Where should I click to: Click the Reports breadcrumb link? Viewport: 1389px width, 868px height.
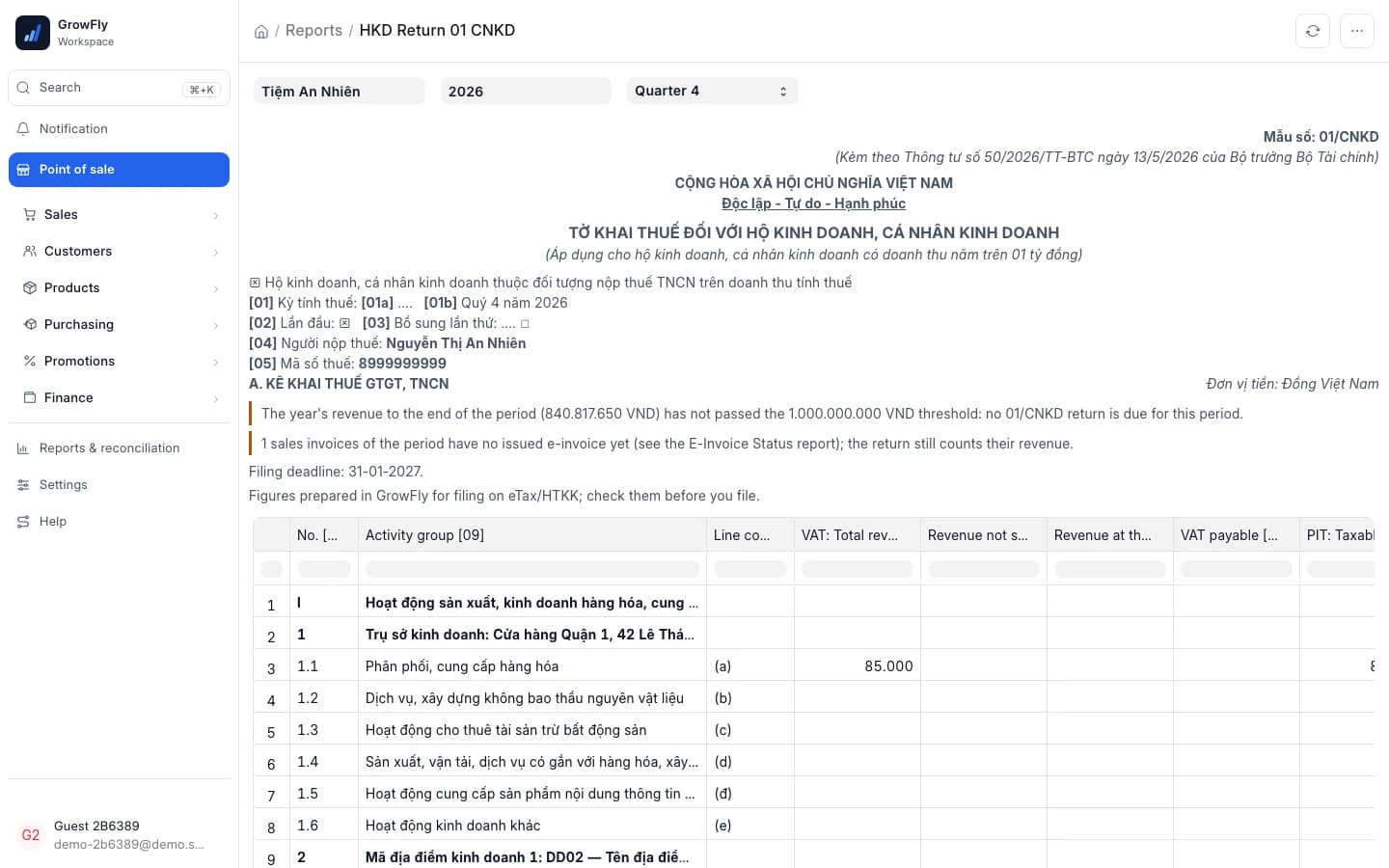[313, 31]
